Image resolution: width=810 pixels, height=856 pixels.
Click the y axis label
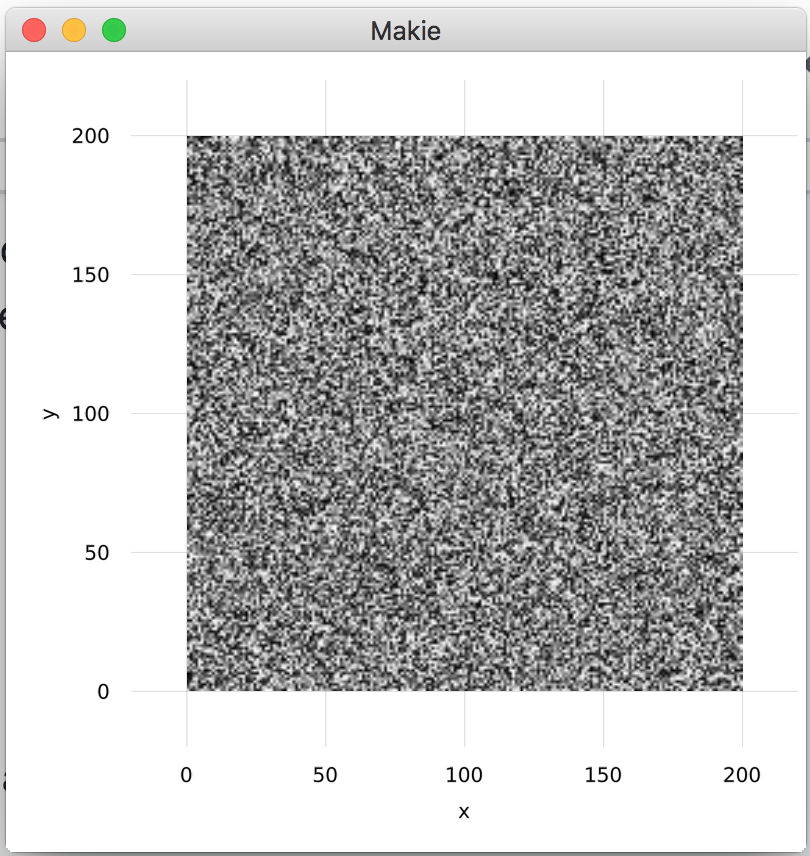(x=50, y=414)
